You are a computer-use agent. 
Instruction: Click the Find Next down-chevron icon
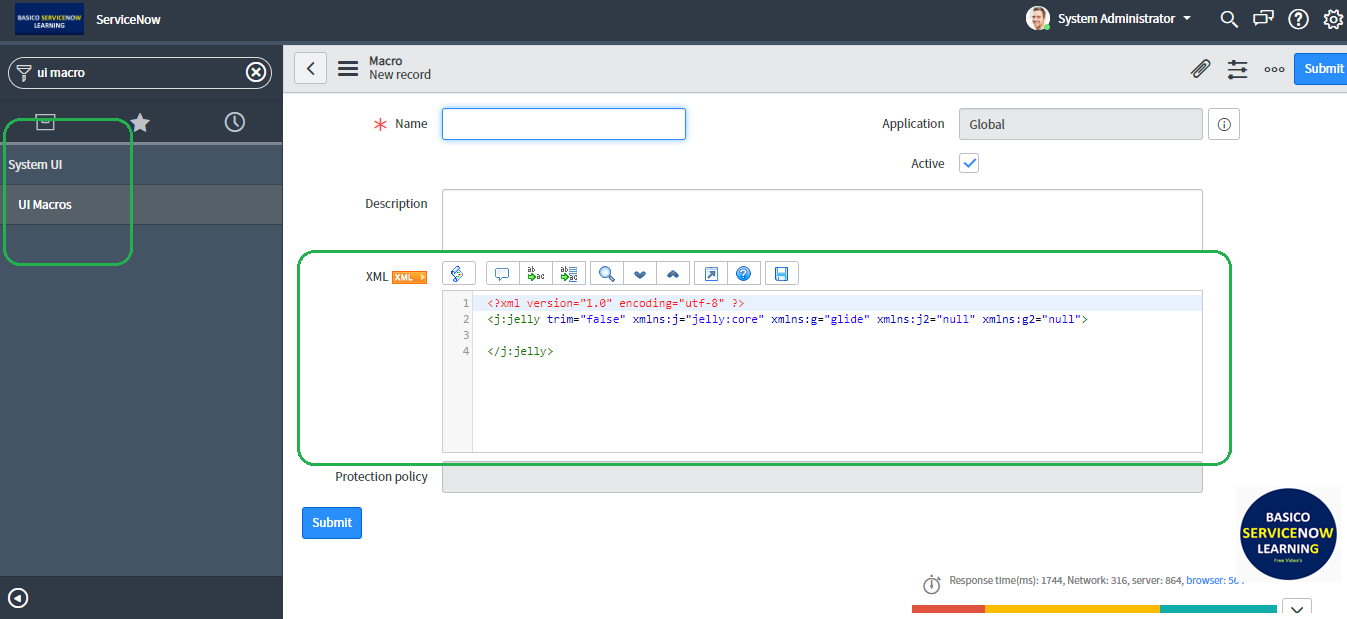[x=640, y=274]
